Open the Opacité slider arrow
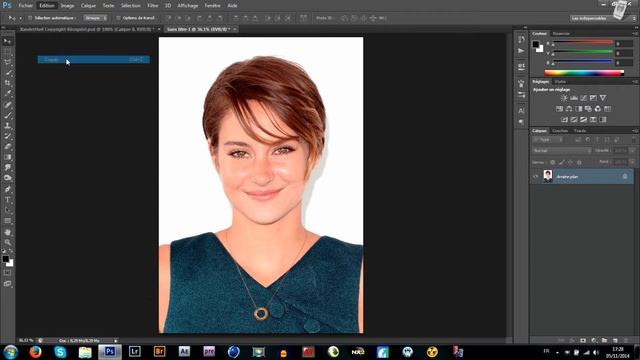 pos(632,151)
